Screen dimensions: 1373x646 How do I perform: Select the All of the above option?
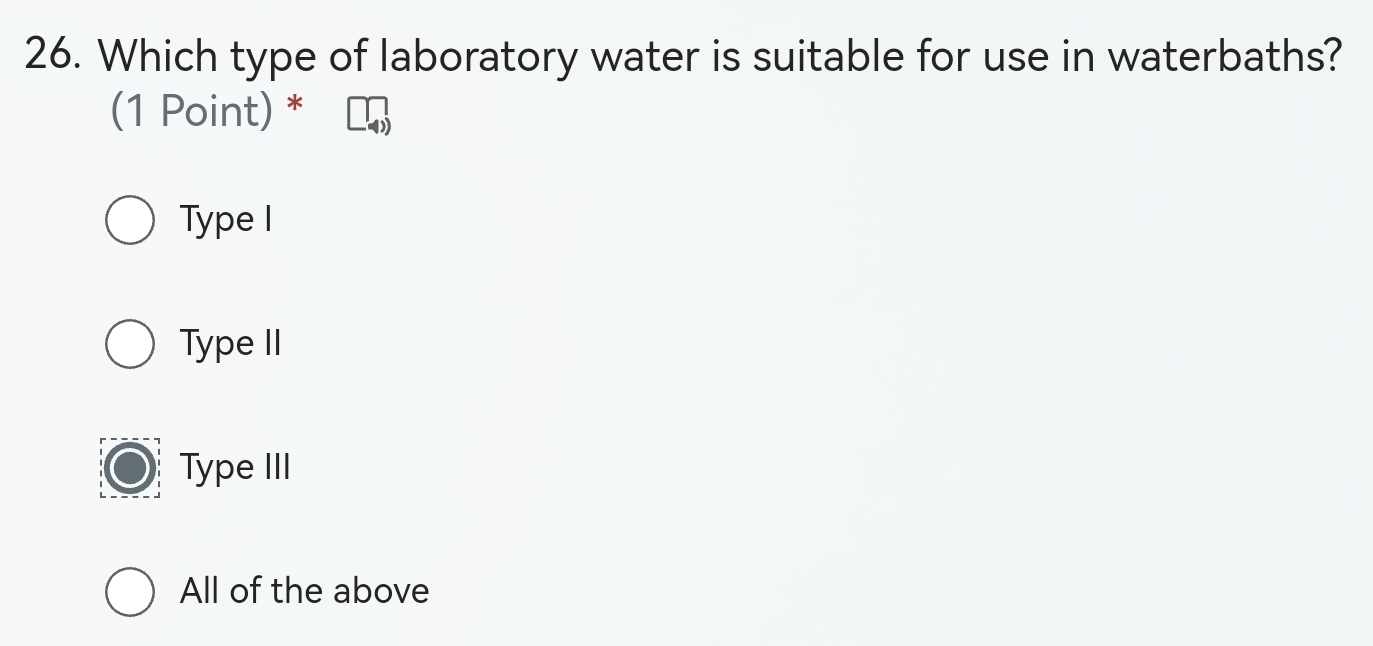(129, 590)
